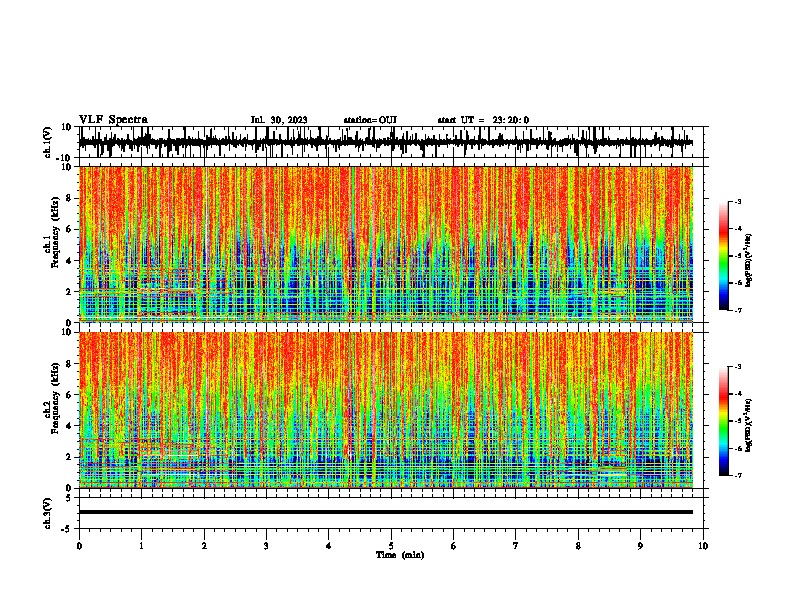792x612 pixels.
Task: Click the "6" kHz tick of ch.1 spectrogram
Action: (x=70, y=229)
